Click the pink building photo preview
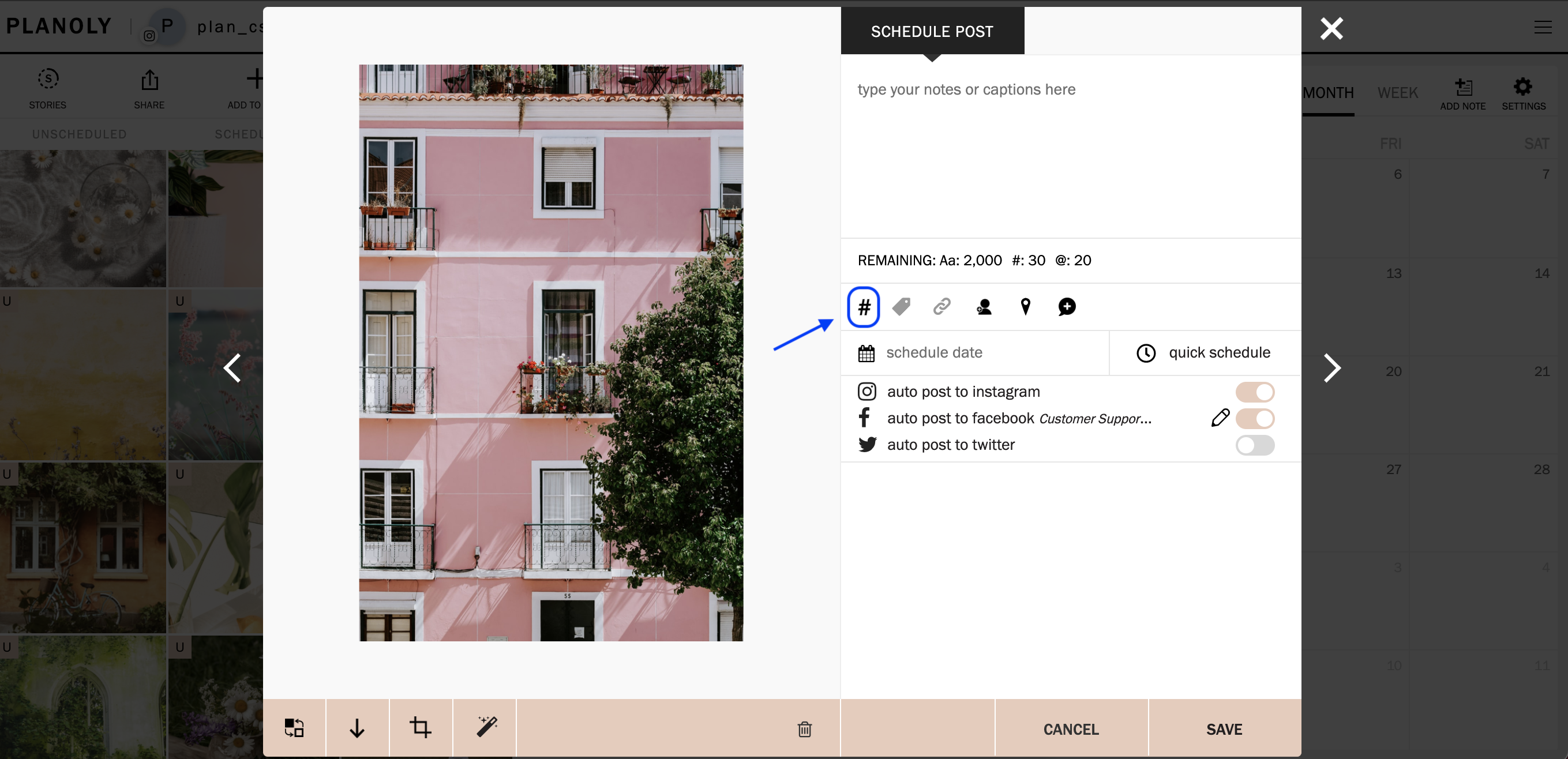 click(551, 352)
